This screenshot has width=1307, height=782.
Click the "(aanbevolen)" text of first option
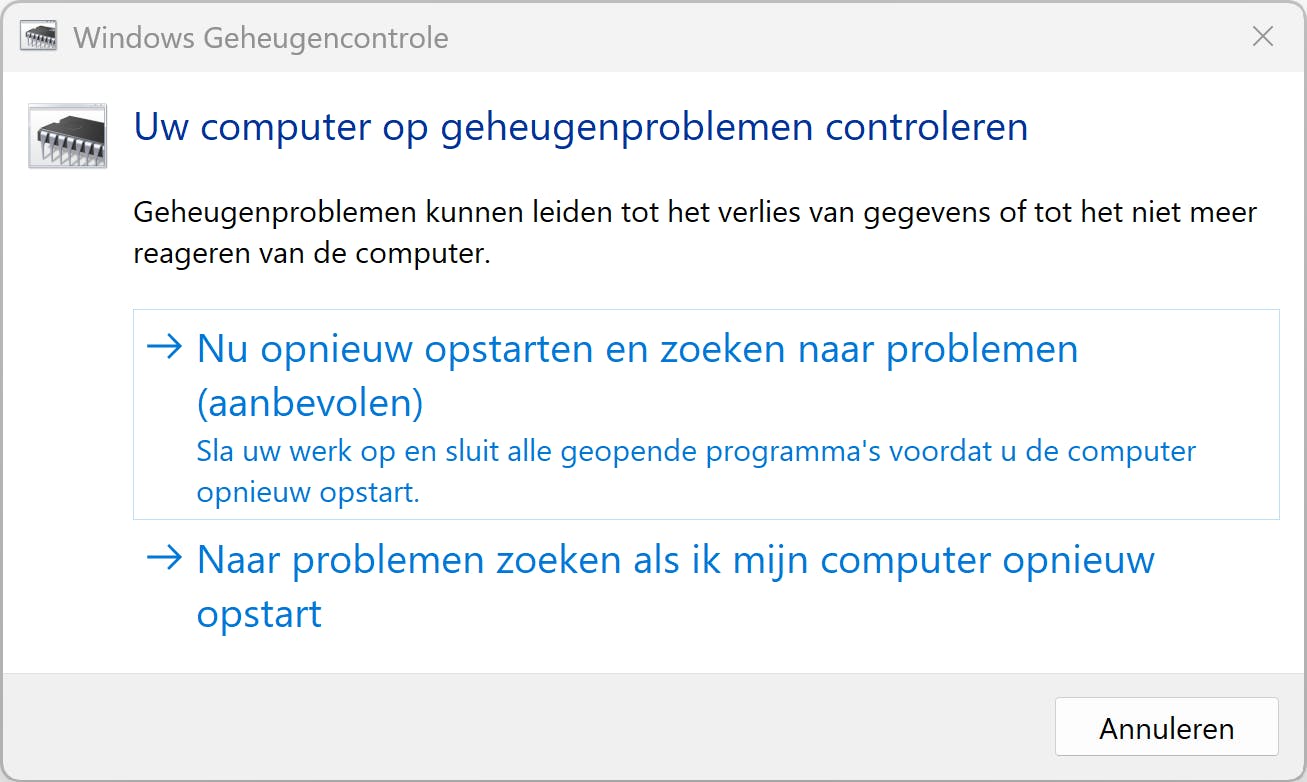click(x=310, y=402)
